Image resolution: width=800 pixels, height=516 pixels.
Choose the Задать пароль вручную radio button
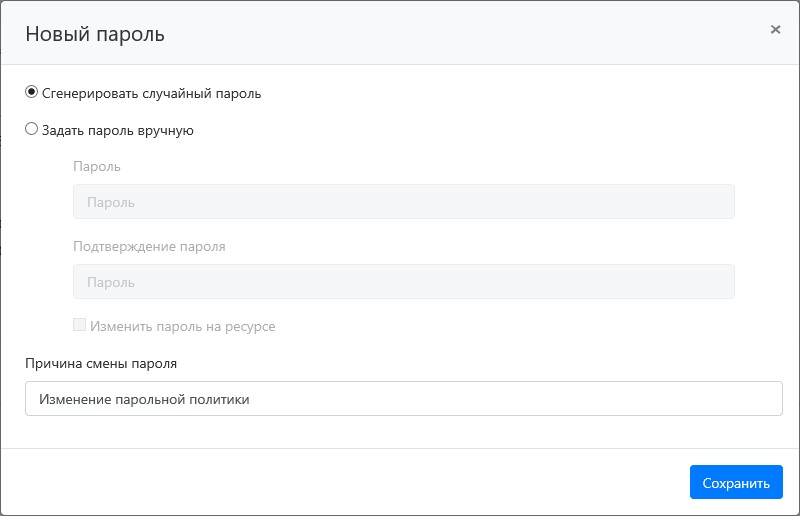point(31,129)
